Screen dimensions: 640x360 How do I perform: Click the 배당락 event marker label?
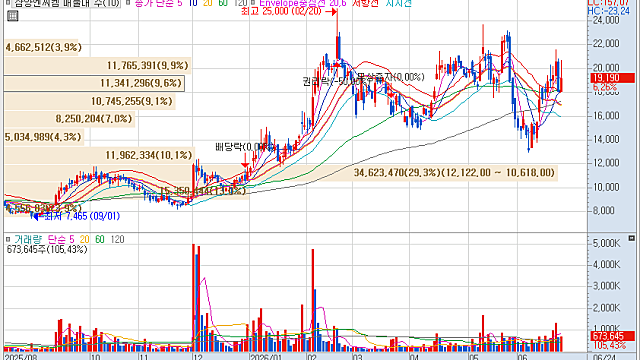[x=245, y=147]
